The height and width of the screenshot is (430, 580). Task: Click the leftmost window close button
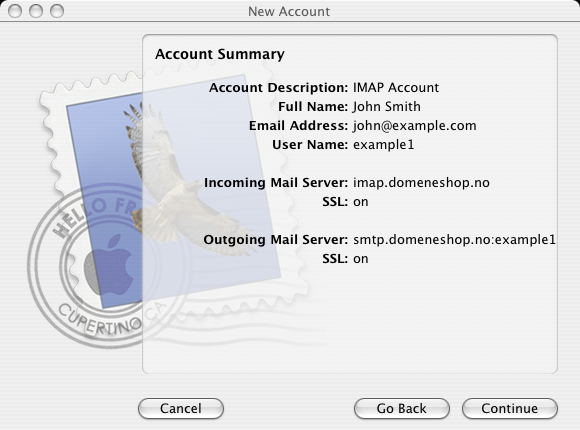coord(15,11)
